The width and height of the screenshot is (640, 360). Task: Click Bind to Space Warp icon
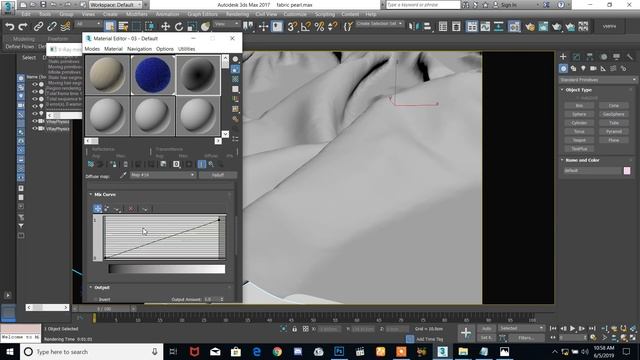pos(65,27)
